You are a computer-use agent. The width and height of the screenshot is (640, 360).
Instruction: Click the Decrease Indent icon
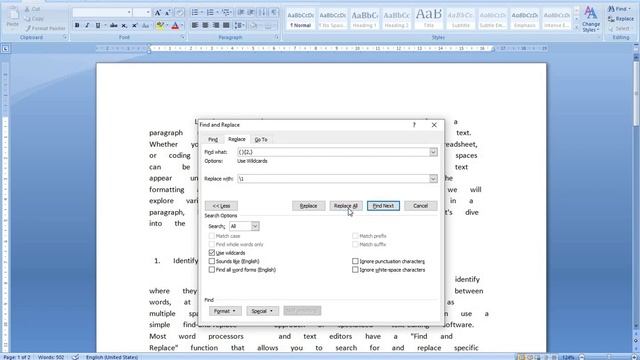[241, 13]
